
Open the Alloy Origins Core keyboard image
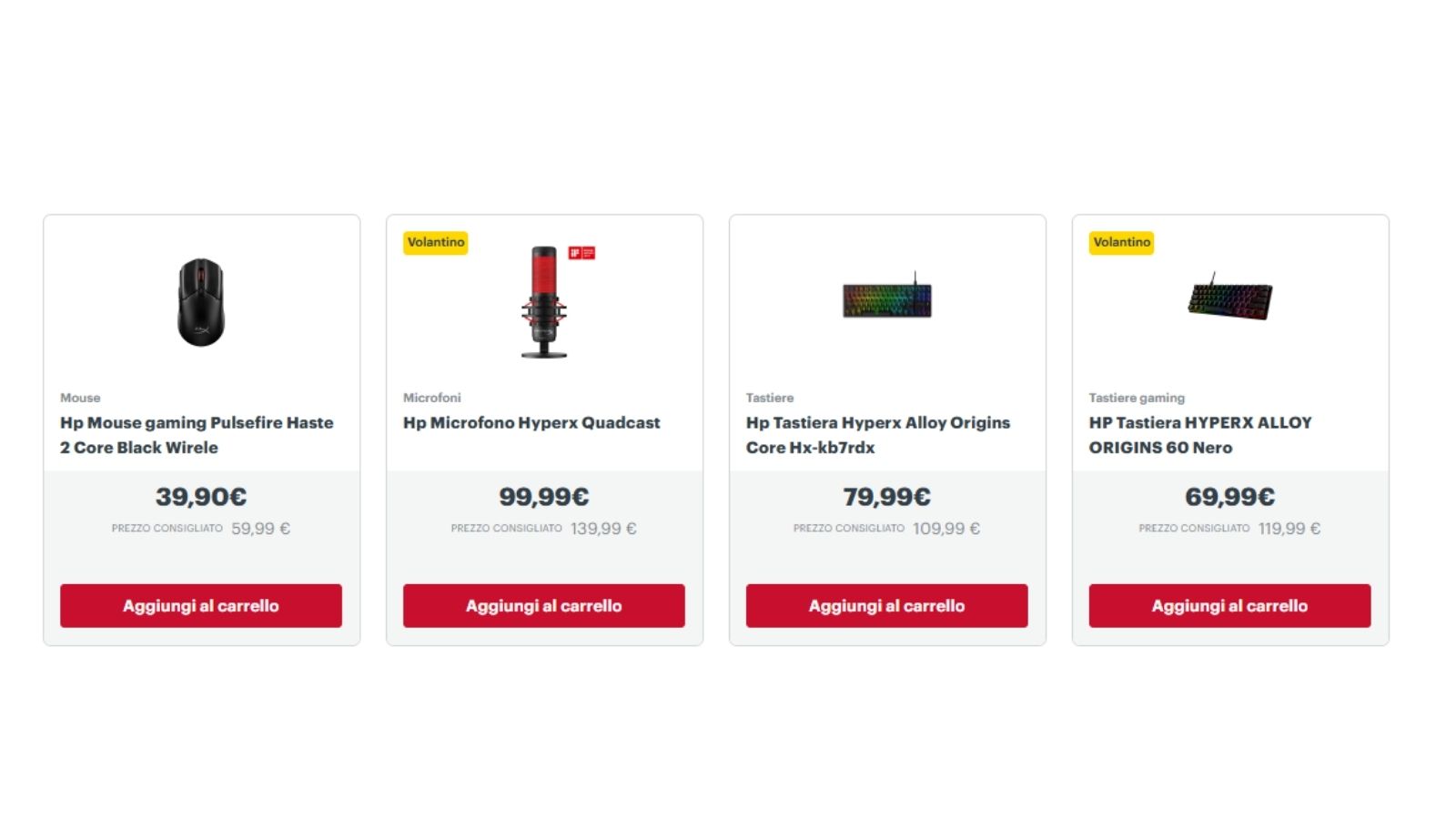point(887,296)
